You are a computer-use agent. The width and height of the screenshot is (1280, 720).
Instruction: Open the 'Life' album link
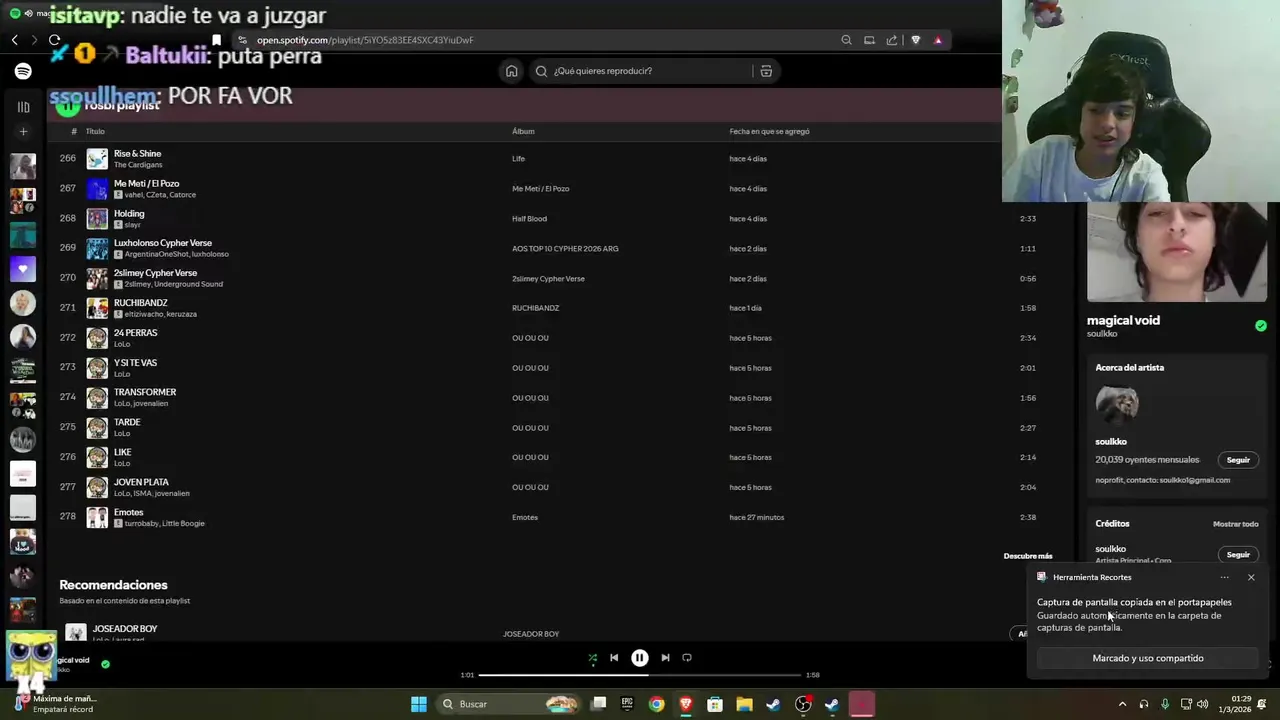click(x=518, y=159)
